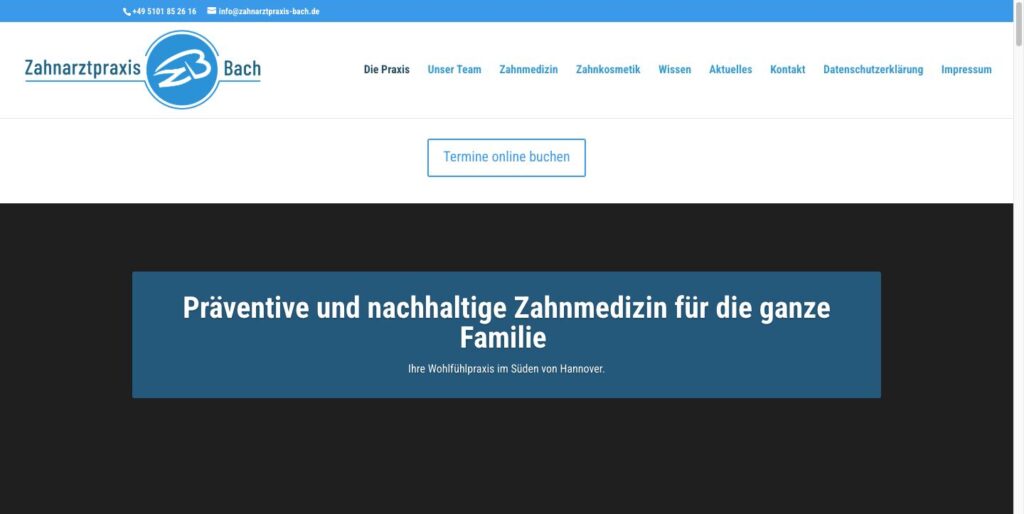View the Impressum page
The width and height of the screenshot is (1024, 514).
point(967,69)
